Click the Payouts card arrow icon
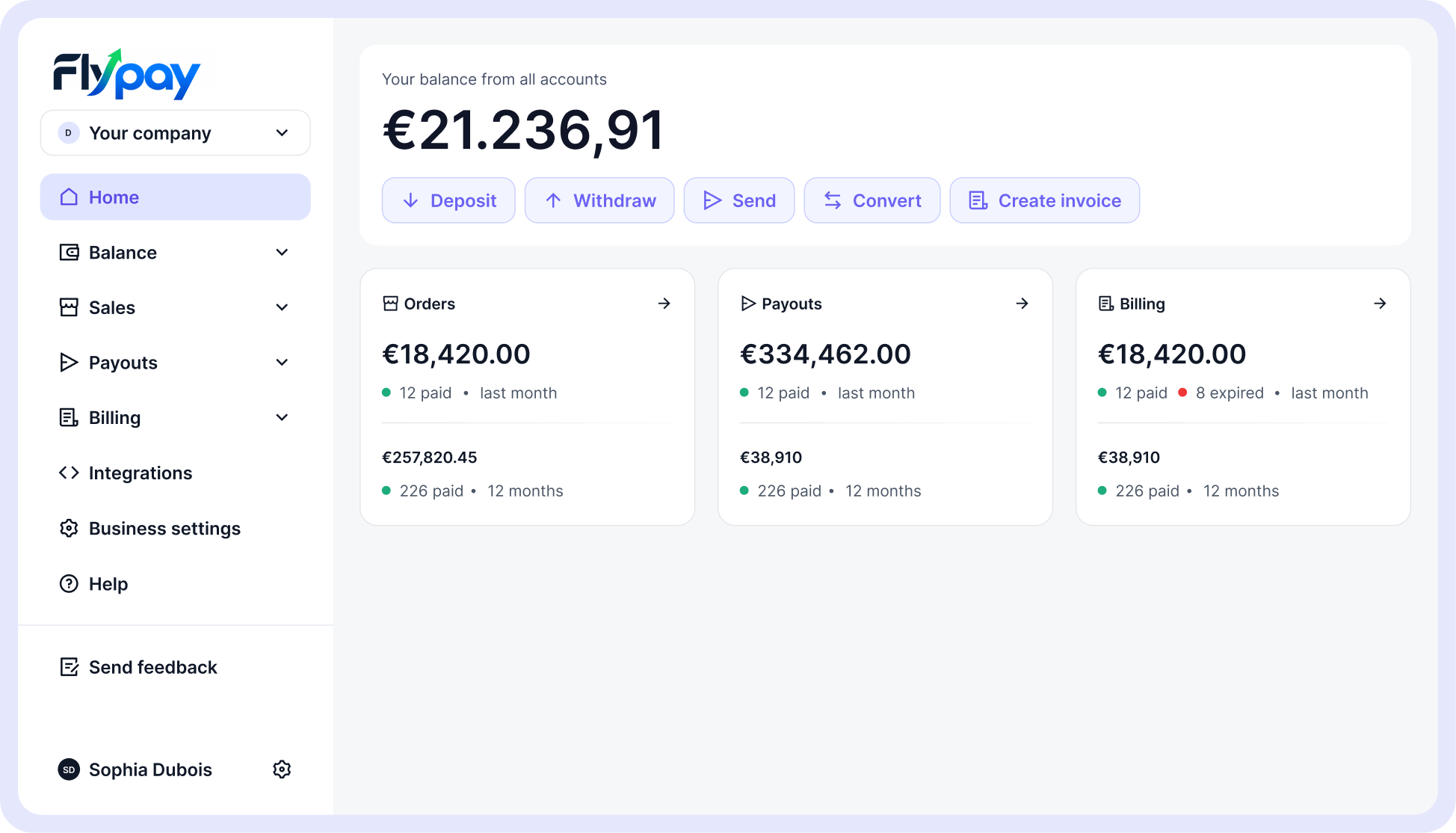 (x=1022, y=303)
